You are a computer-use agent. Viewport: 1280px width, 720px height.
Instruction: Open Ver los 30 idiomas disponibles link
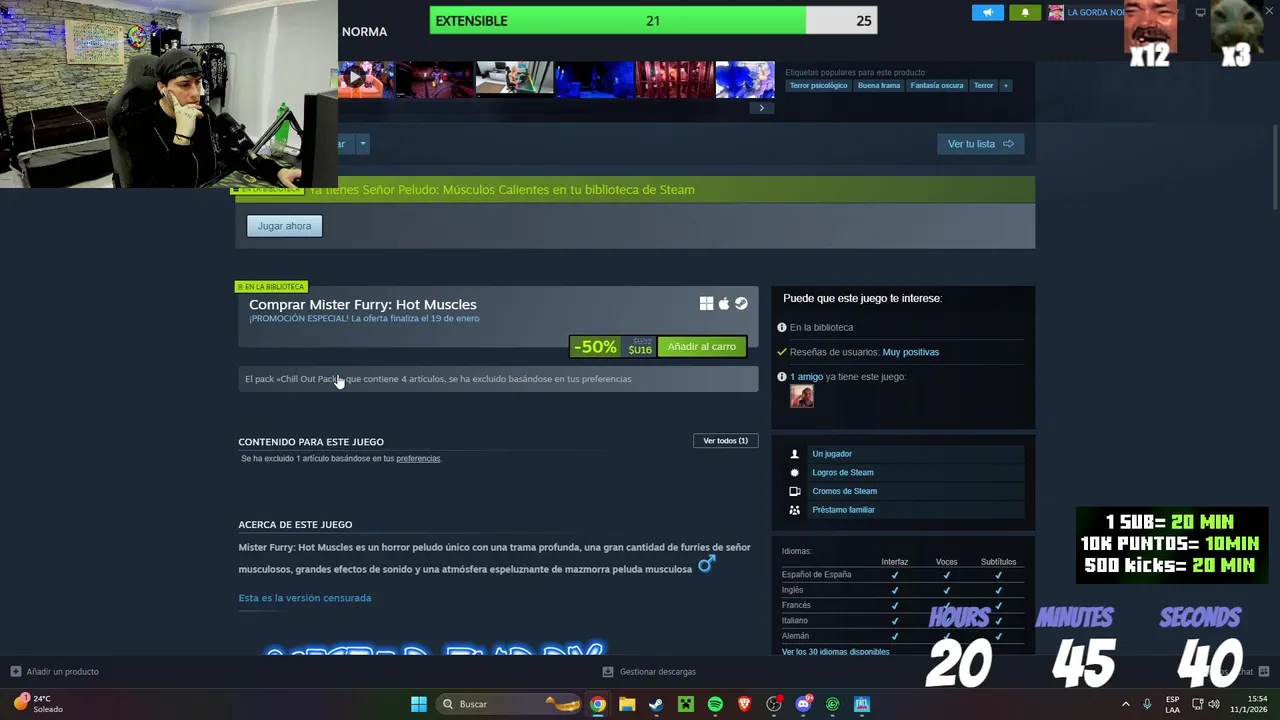click(x=835, y=652)
